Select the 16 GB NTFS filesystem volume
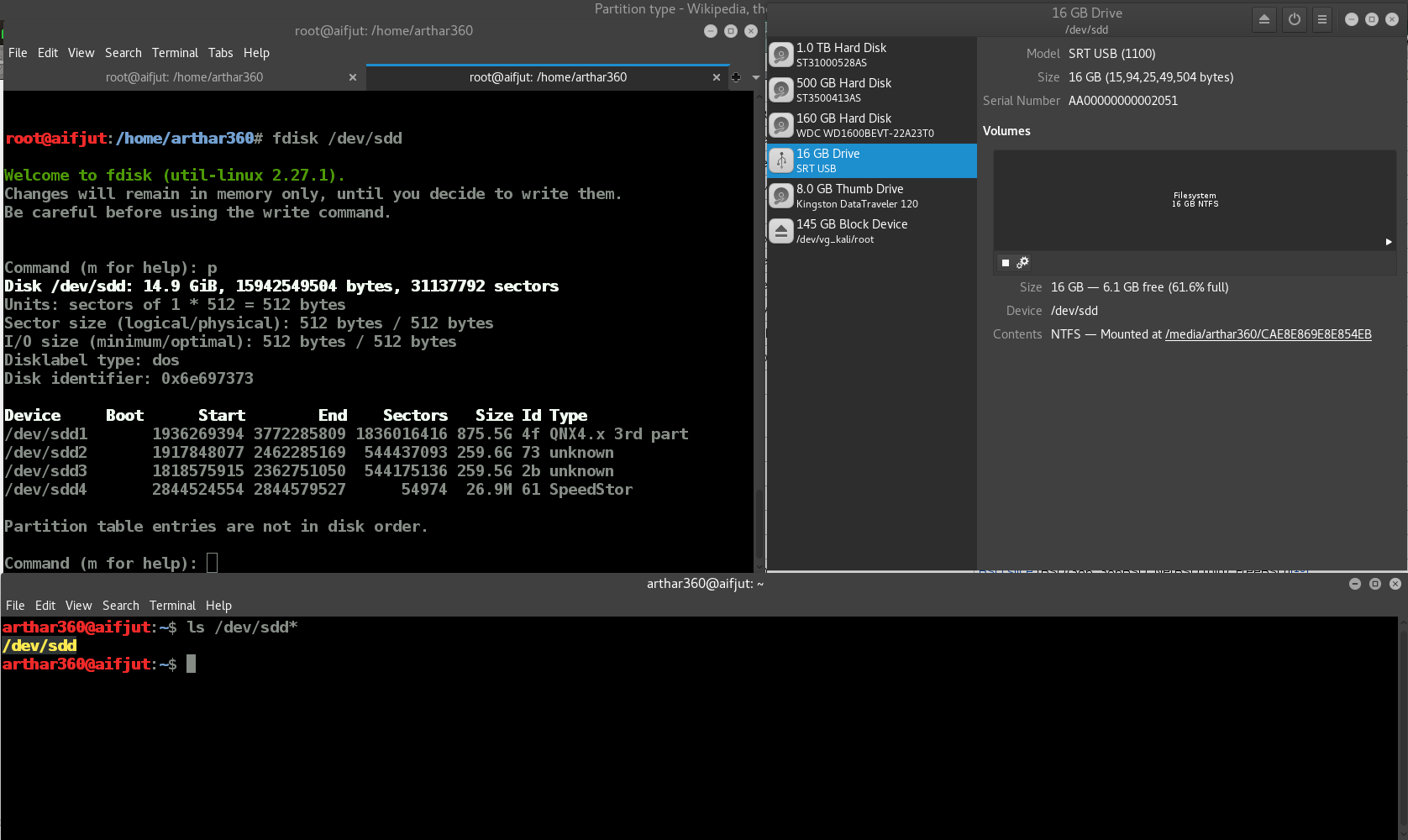 pyautogui.click(x=1195, y=200)
